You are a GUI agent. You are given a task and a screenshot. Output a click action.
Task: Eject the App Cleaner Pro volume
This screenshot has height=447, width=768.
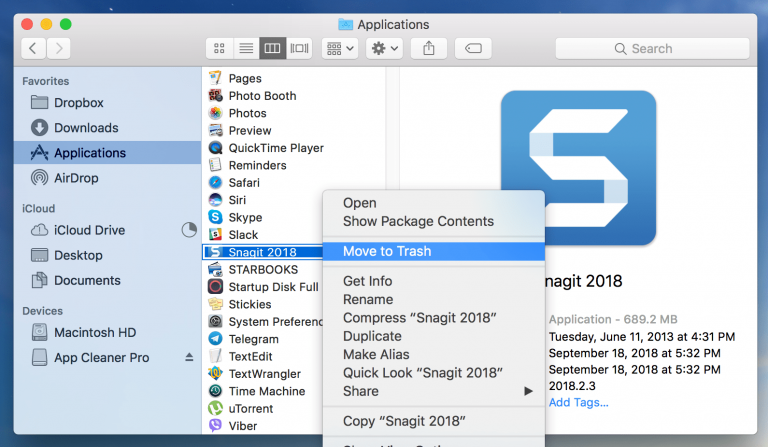[x=190, y=357]
